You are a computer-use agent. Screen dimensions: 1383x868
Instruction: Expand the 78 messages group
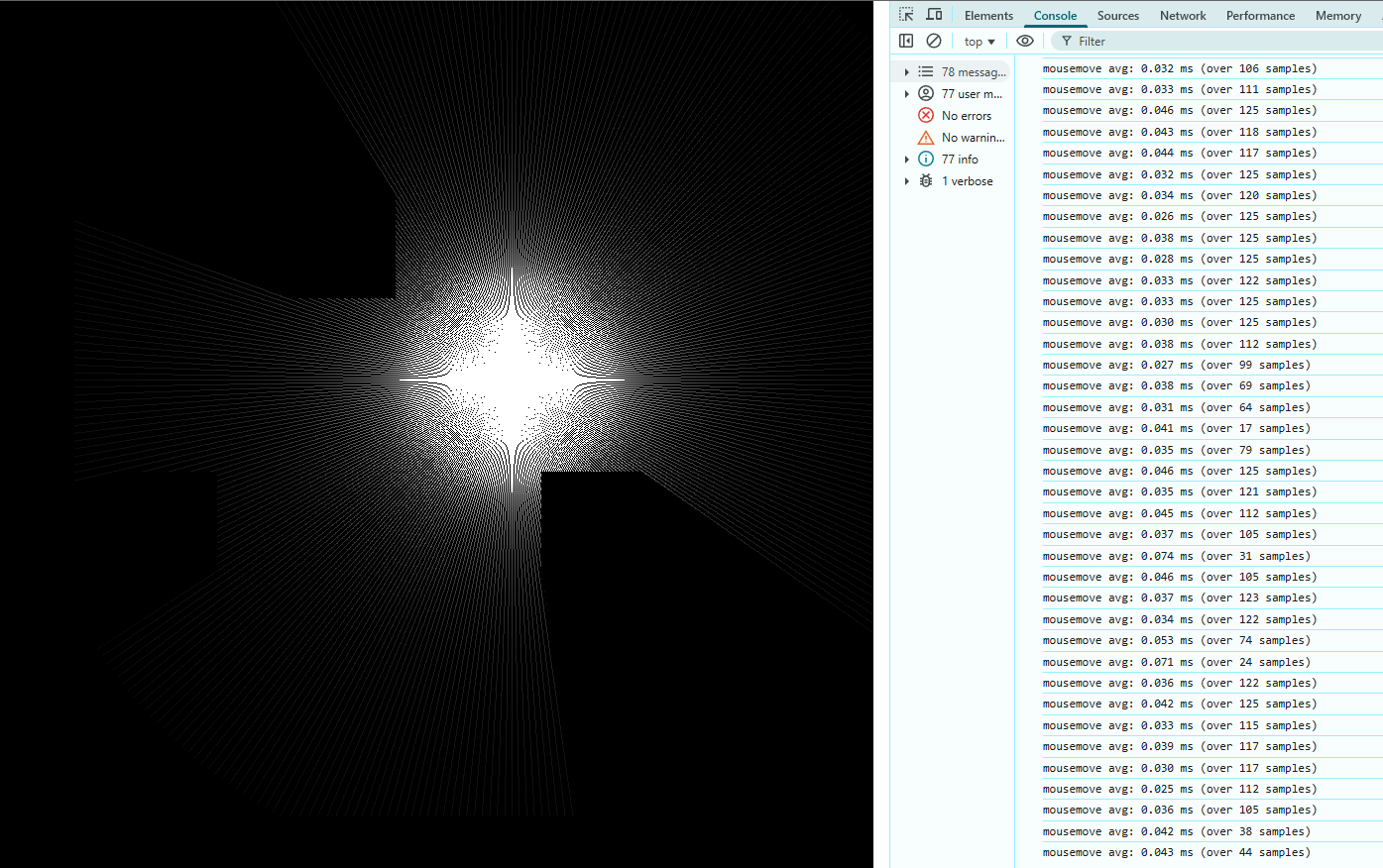(905, 71)
